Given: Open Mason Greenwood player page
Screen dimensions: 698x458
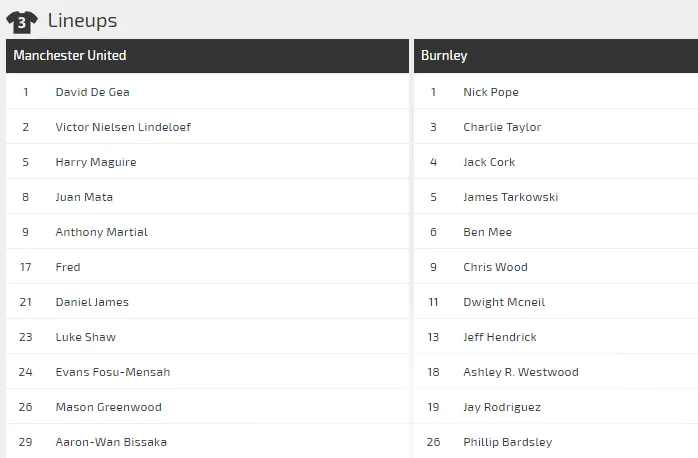Looking at the screenshot, I should click(x=108, y=407).
